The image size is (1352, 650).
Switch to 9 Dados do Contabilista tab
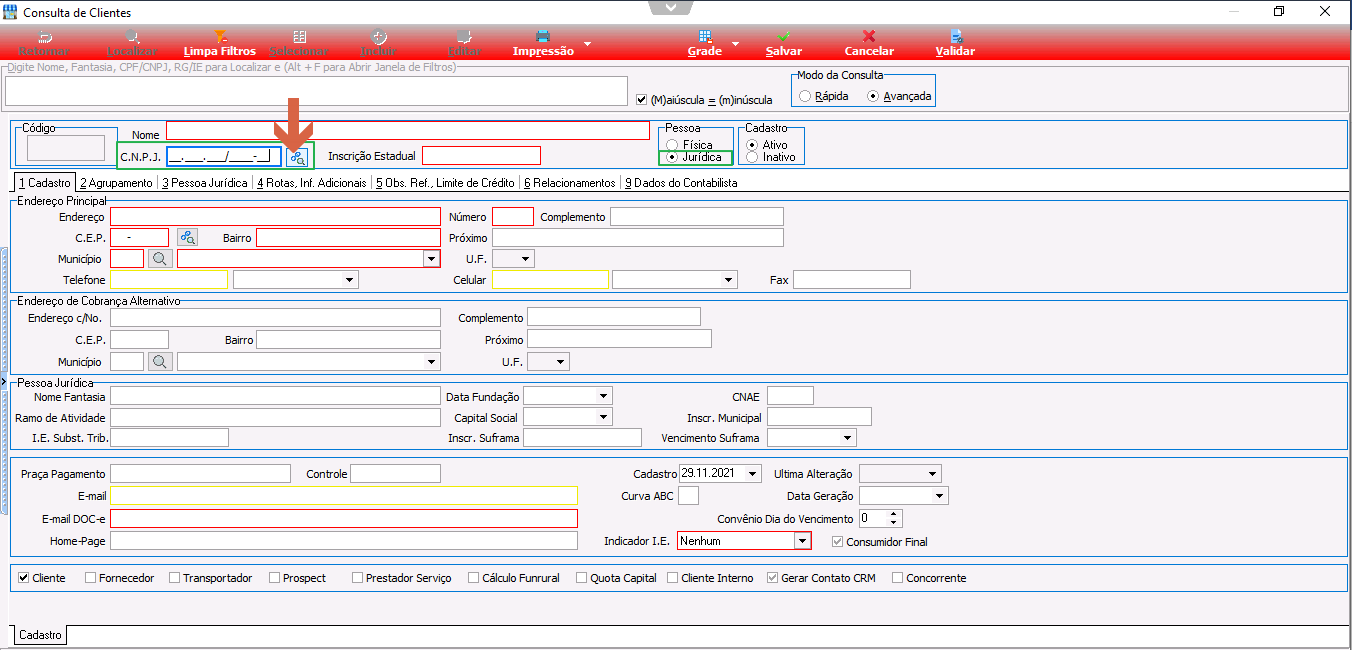[681, 183]
